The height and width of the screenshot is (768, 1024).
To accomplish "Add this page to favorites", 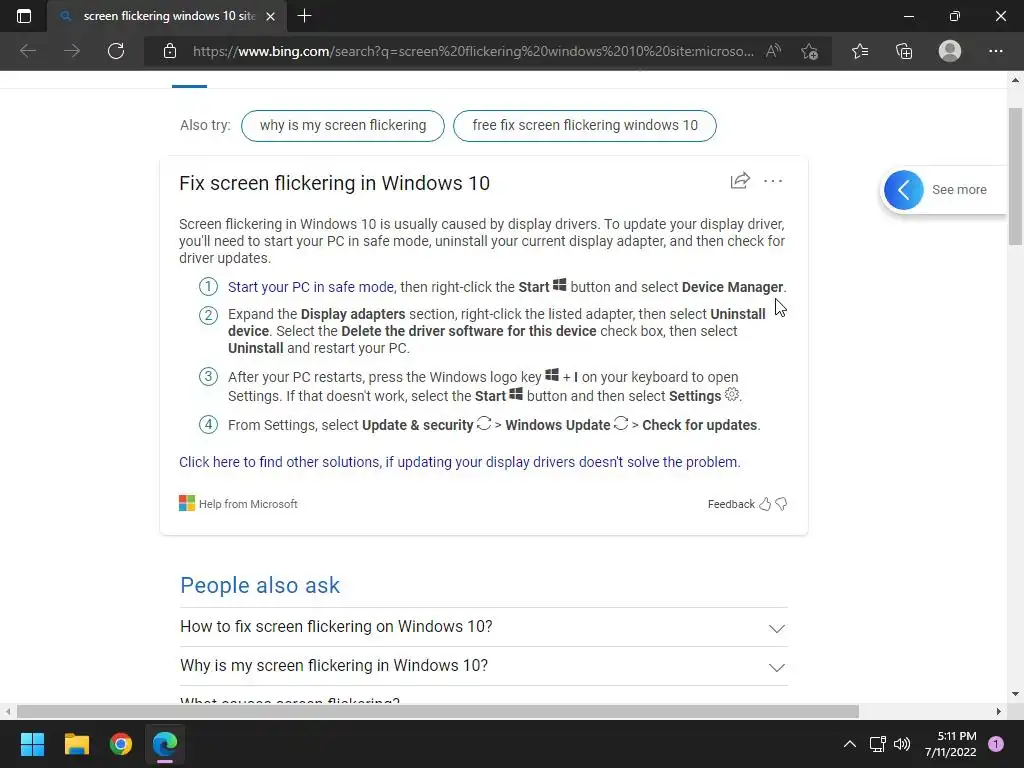I will coord(810,51).
